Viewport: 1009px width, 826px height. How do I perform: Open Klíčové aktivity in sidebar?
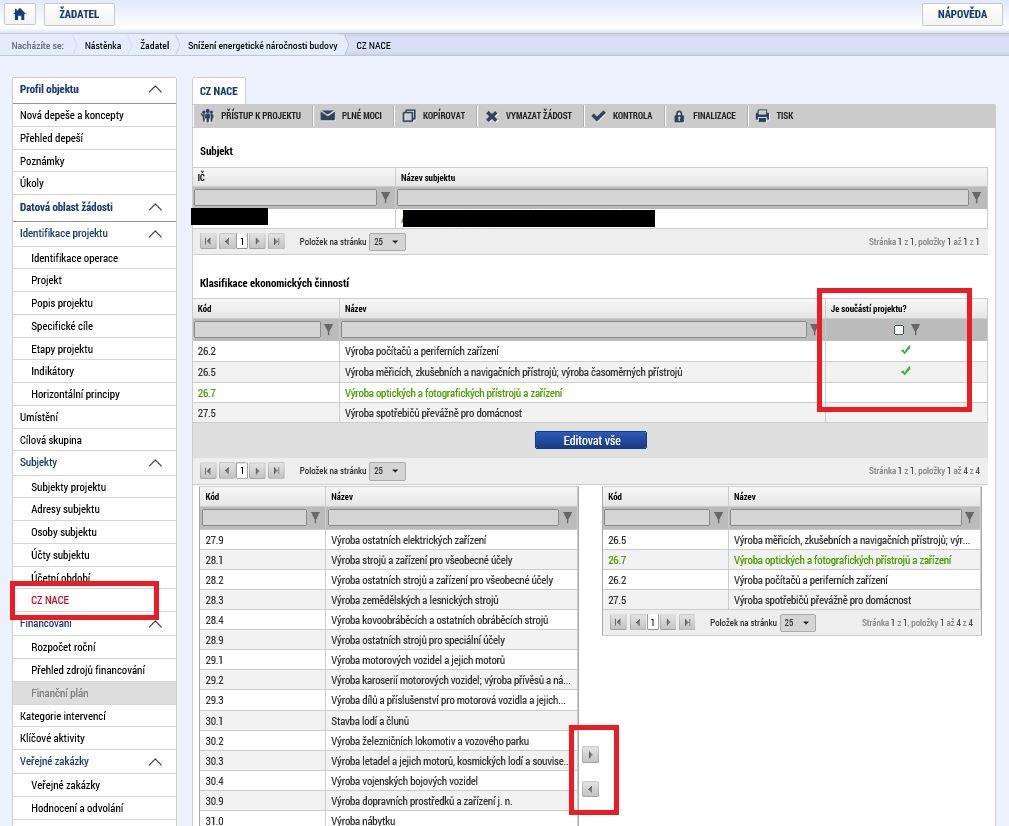pos(52,739)
